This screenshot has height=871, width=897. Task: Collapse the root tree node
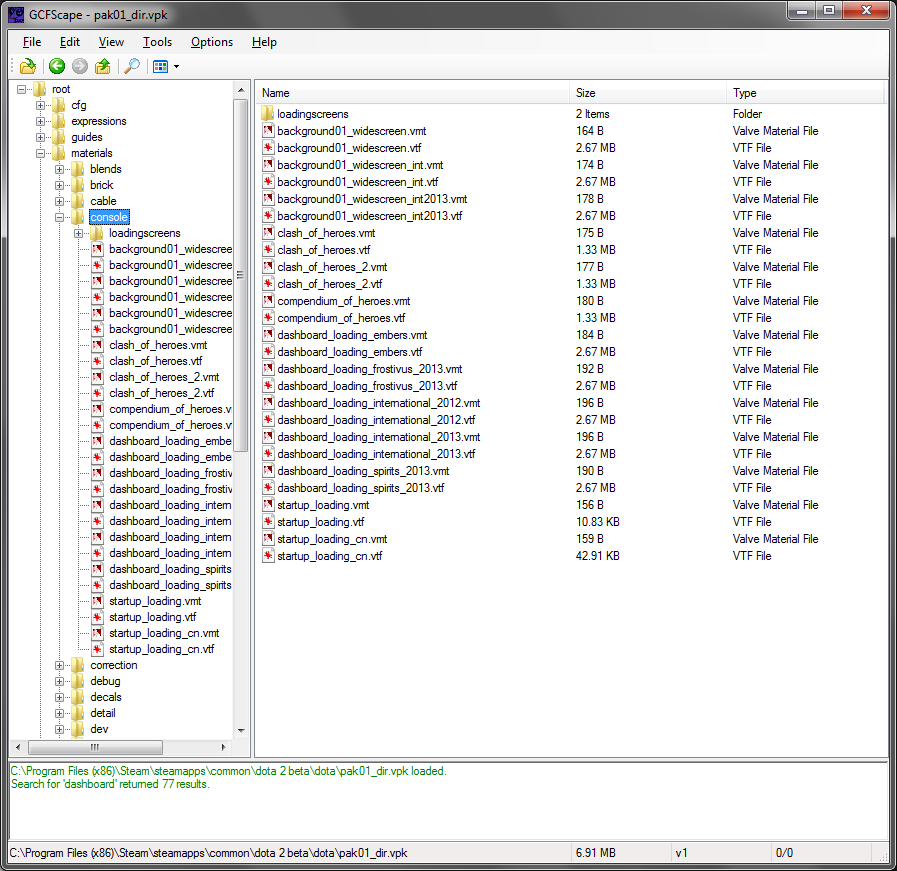click(22, 89)
